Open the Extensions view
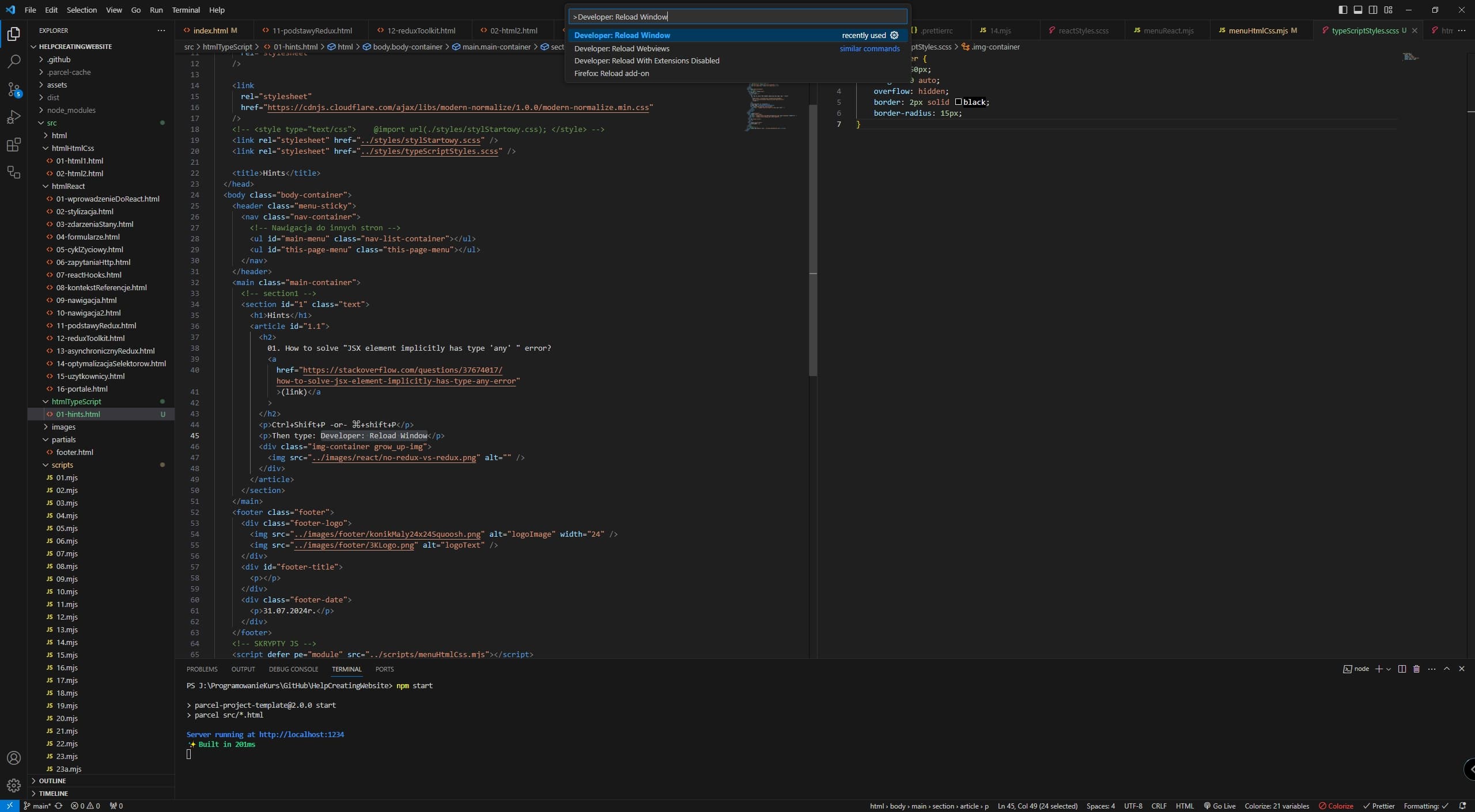The image size is (1475, 812). click(14, 145)
